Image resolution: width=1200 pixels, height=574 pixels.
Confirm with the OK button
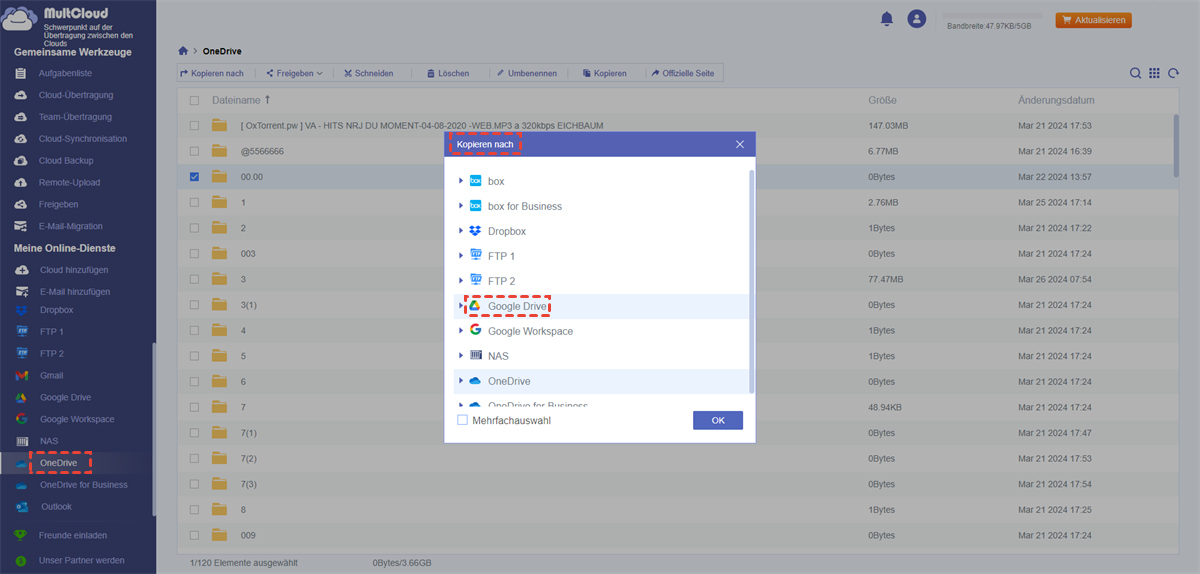tap(718, 421)
